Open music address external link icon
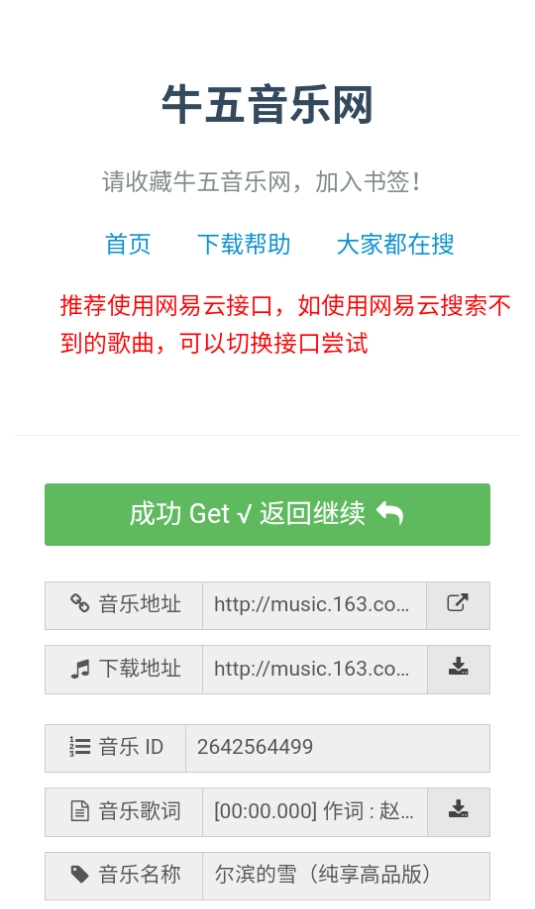The image size is (535, 909). click(458, 603)
